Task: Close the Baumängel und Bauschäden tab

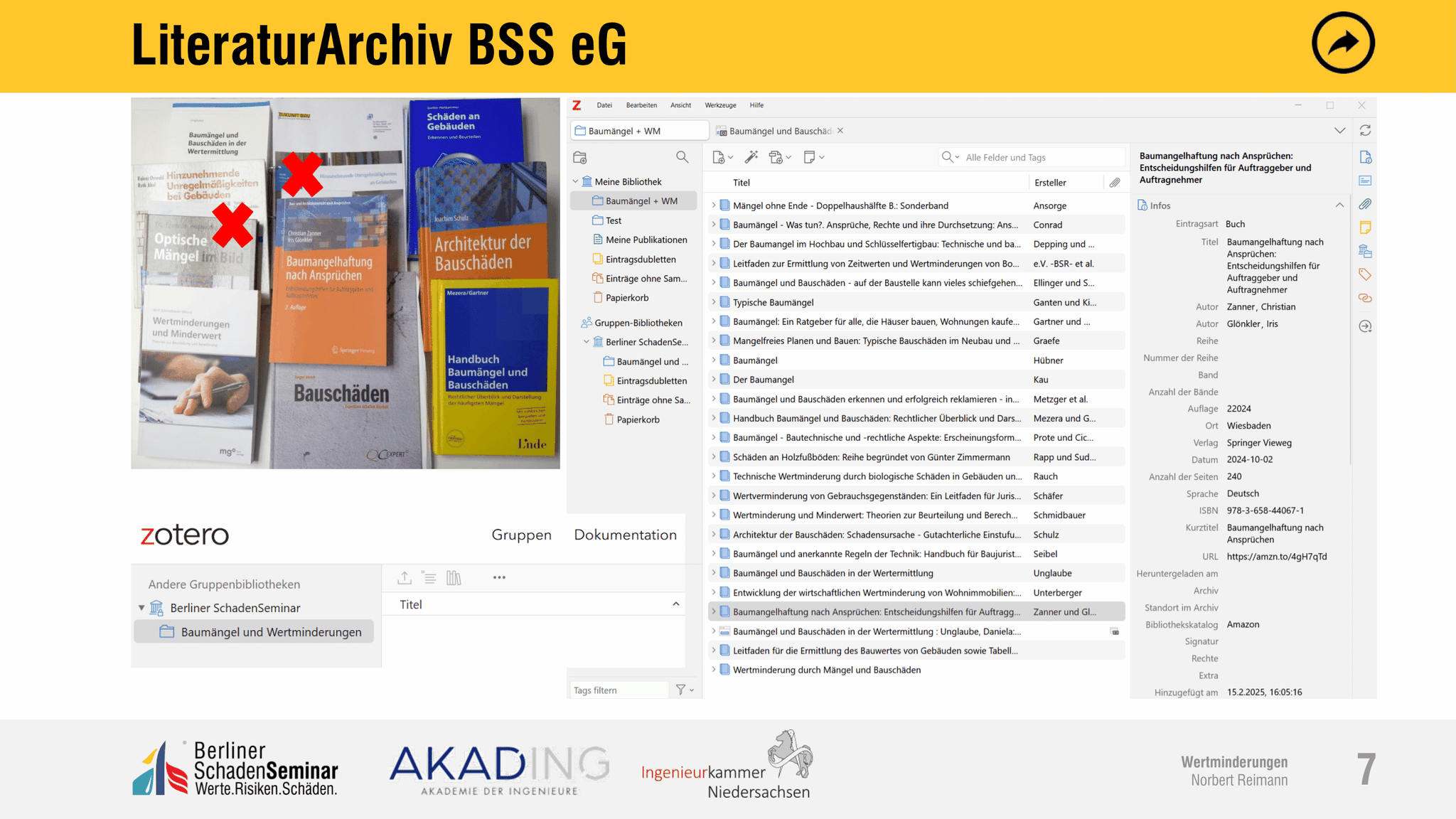Action: click(840, 131)
